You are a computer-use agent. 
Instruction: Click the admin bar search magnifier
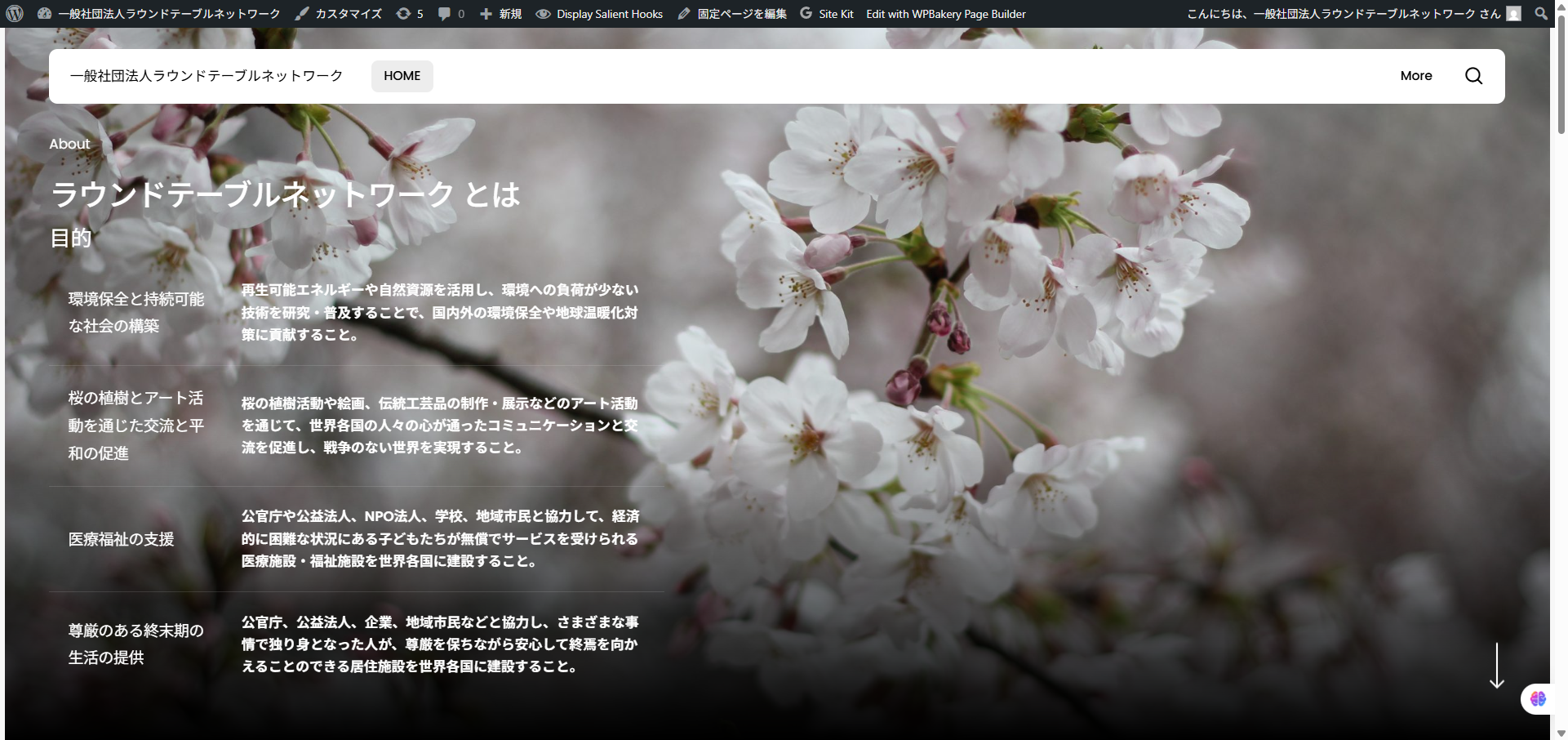click(1540, 13)
